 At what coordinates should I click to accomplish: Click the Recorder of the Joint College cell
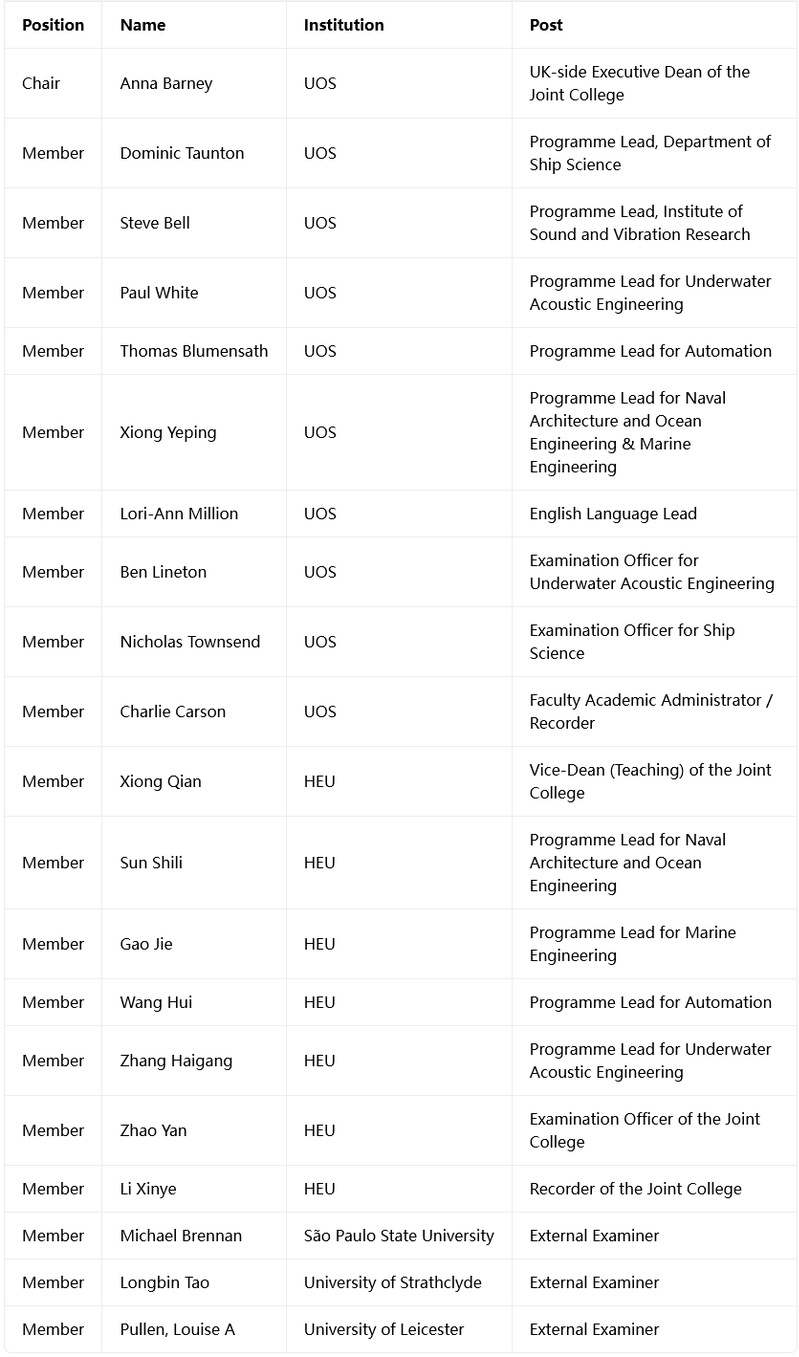pyautogui.click(x=654, y=1188)
